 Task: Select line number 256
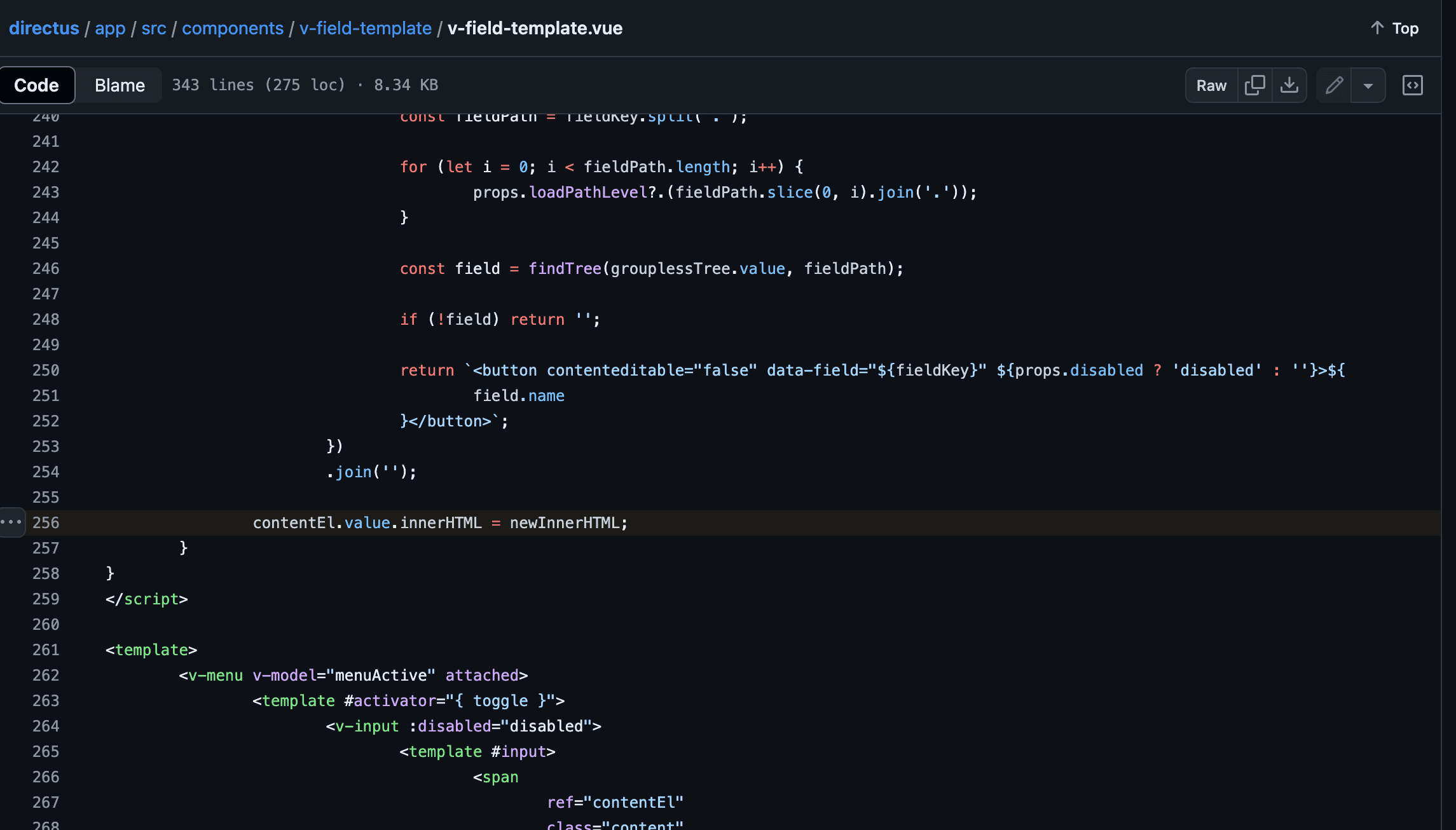[46, 522]
